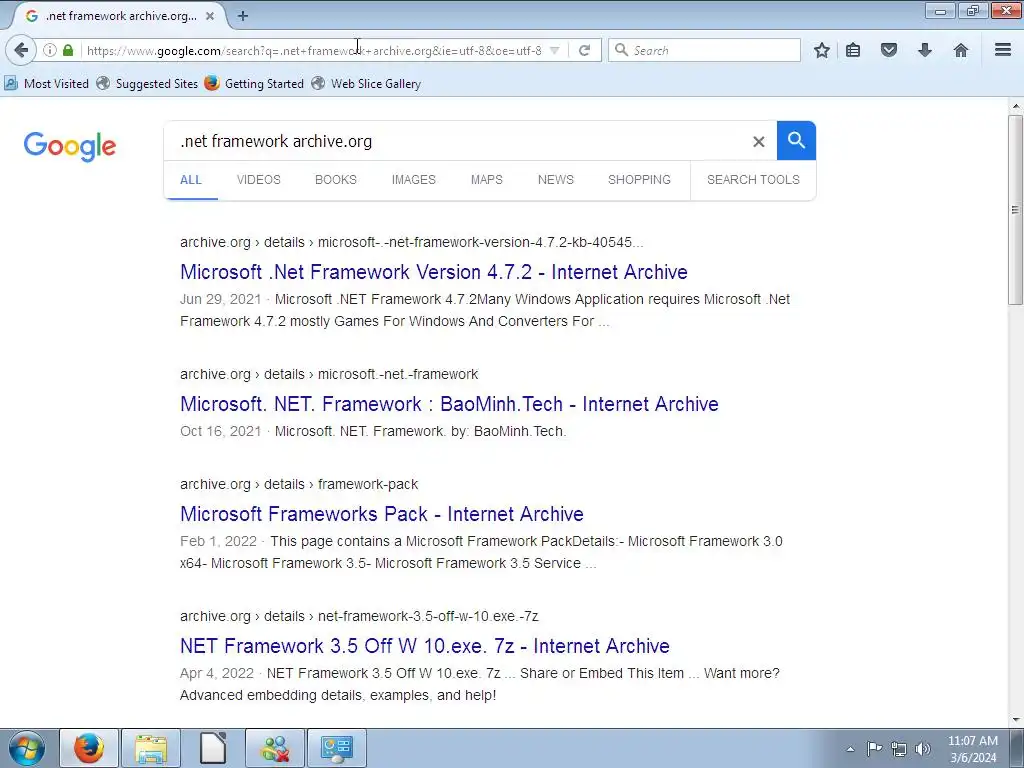
Task: Click the framework-pack breadcrumb text
Action: (x=368, y=484)
